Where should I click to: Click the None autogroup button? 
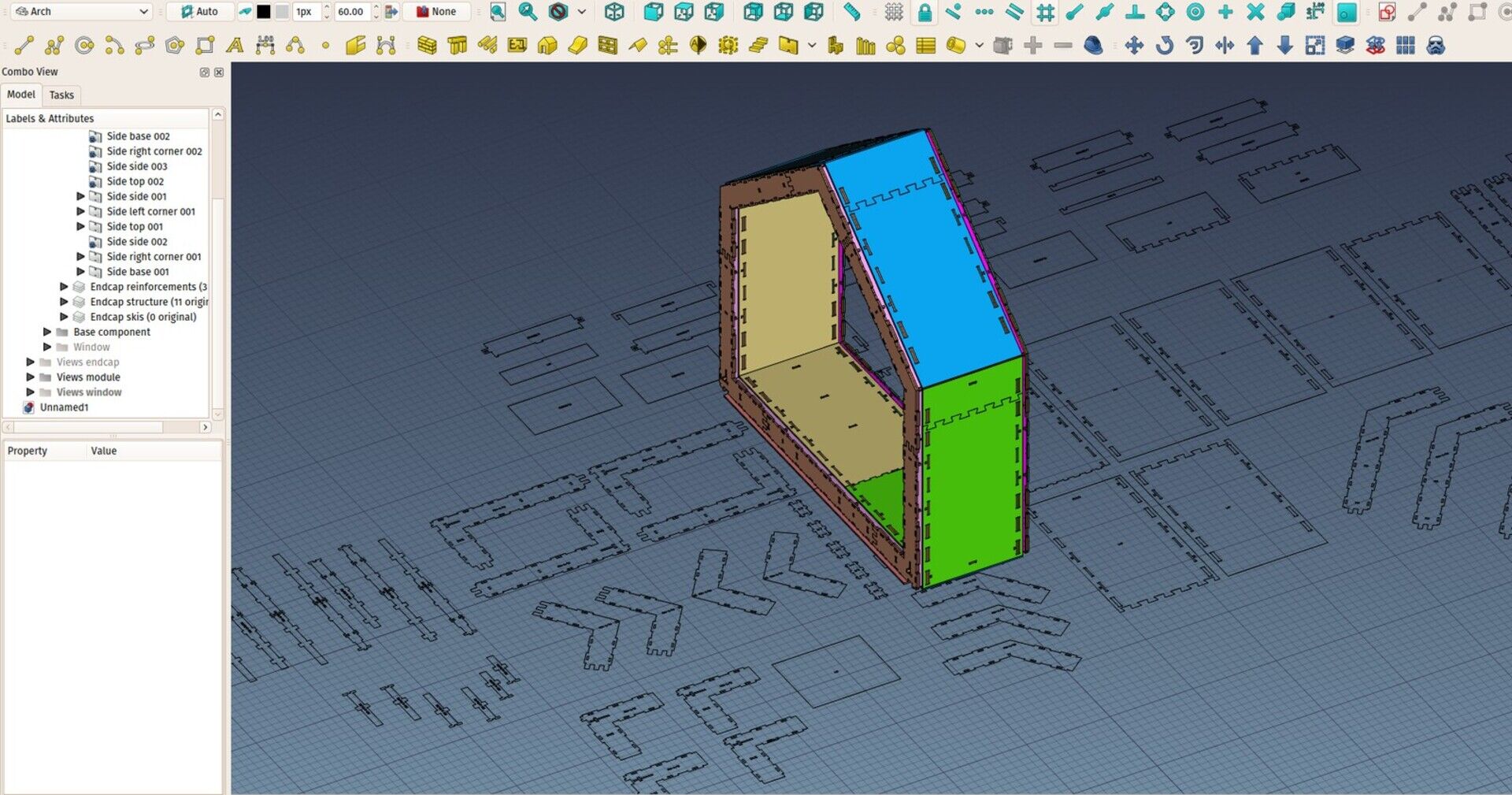point(437,12)
